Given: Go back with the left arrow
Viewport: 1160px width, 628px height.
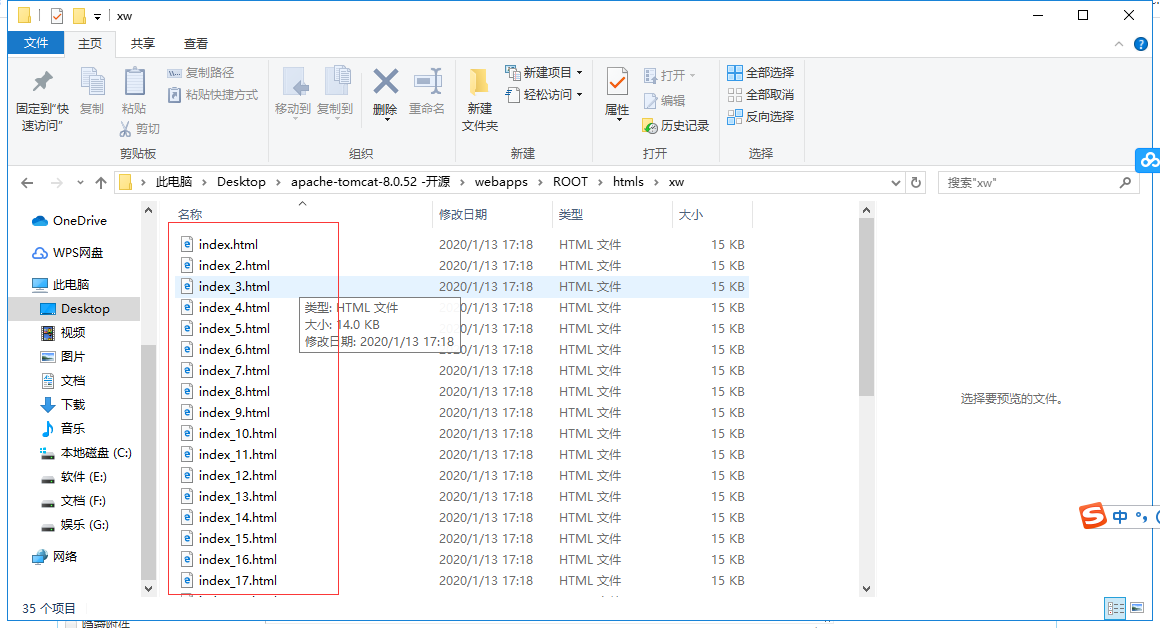Looking at the screenshot, I should click(27, 183).
